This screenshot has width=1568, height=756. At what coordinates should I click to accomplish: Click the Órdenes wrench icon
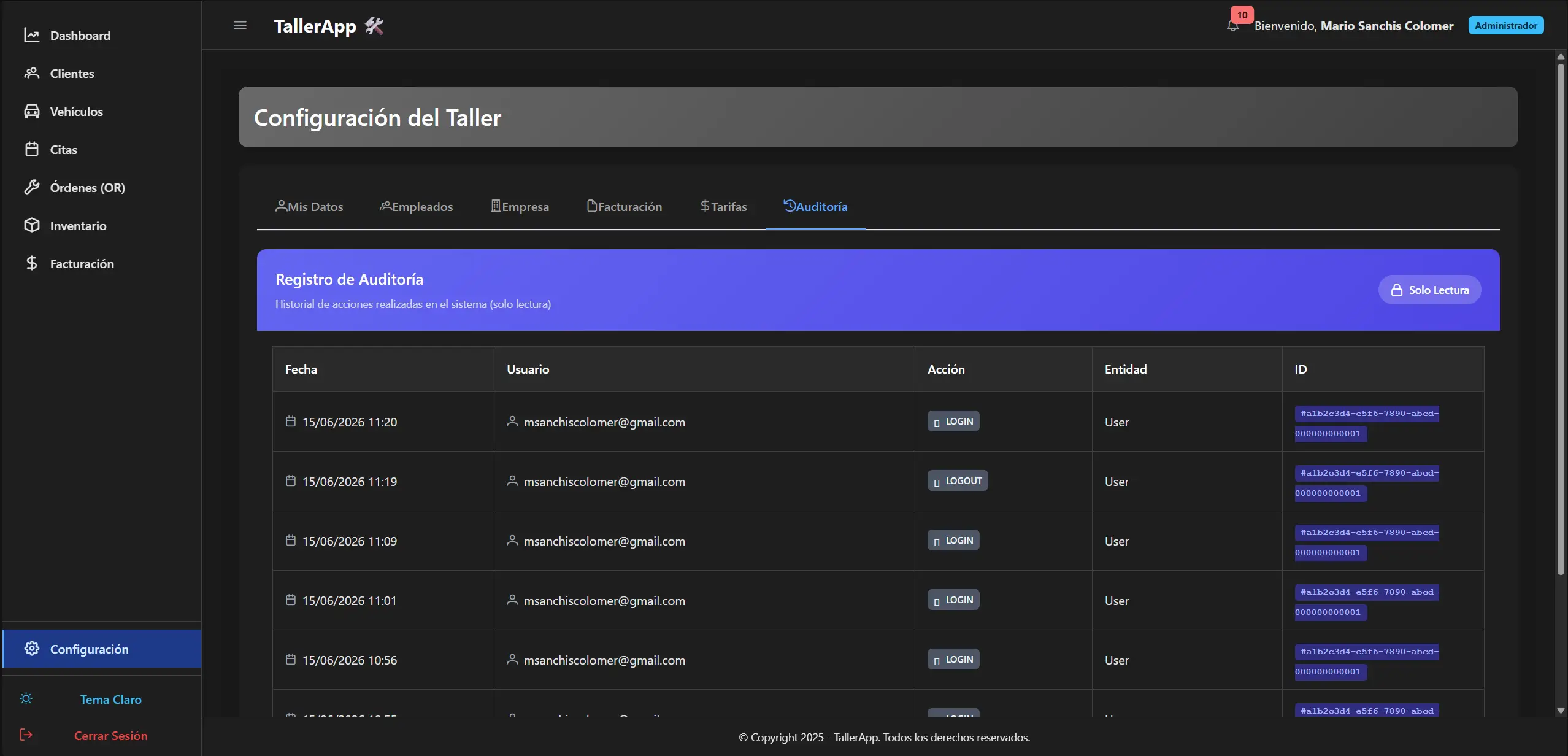coord(32,187)
